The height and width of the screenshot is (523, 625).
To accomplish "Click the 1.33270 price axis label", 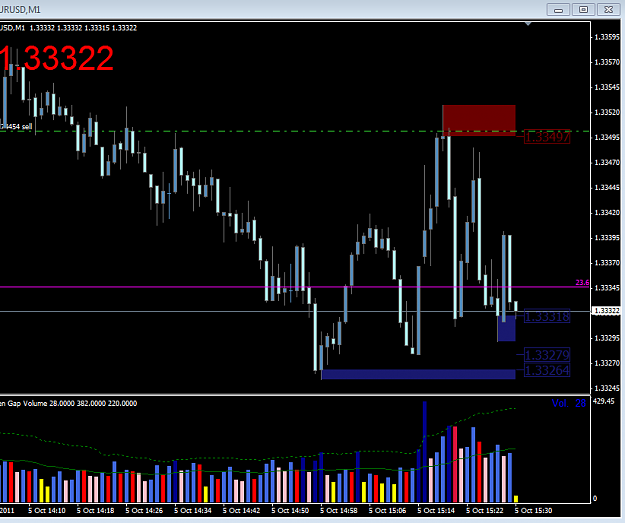I will click(x=607, y=363).
